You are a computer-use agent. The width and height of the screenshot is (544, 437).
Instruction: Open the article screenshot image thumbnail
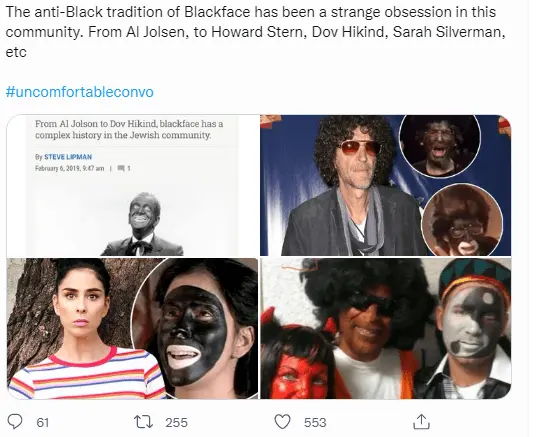pyautogui.click(x=133, y=186)
